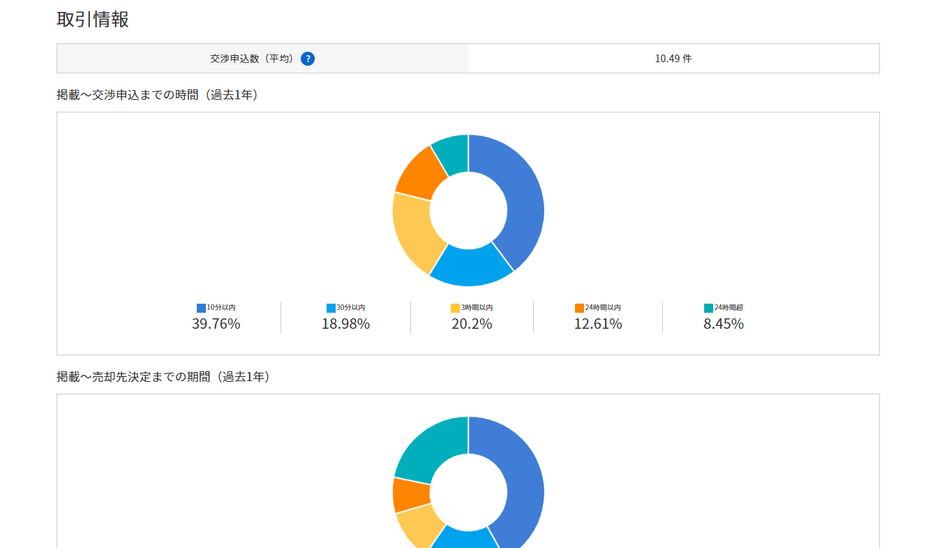940x548 pixels.
Task: Click the 12.61% value text
Action: 598,324
